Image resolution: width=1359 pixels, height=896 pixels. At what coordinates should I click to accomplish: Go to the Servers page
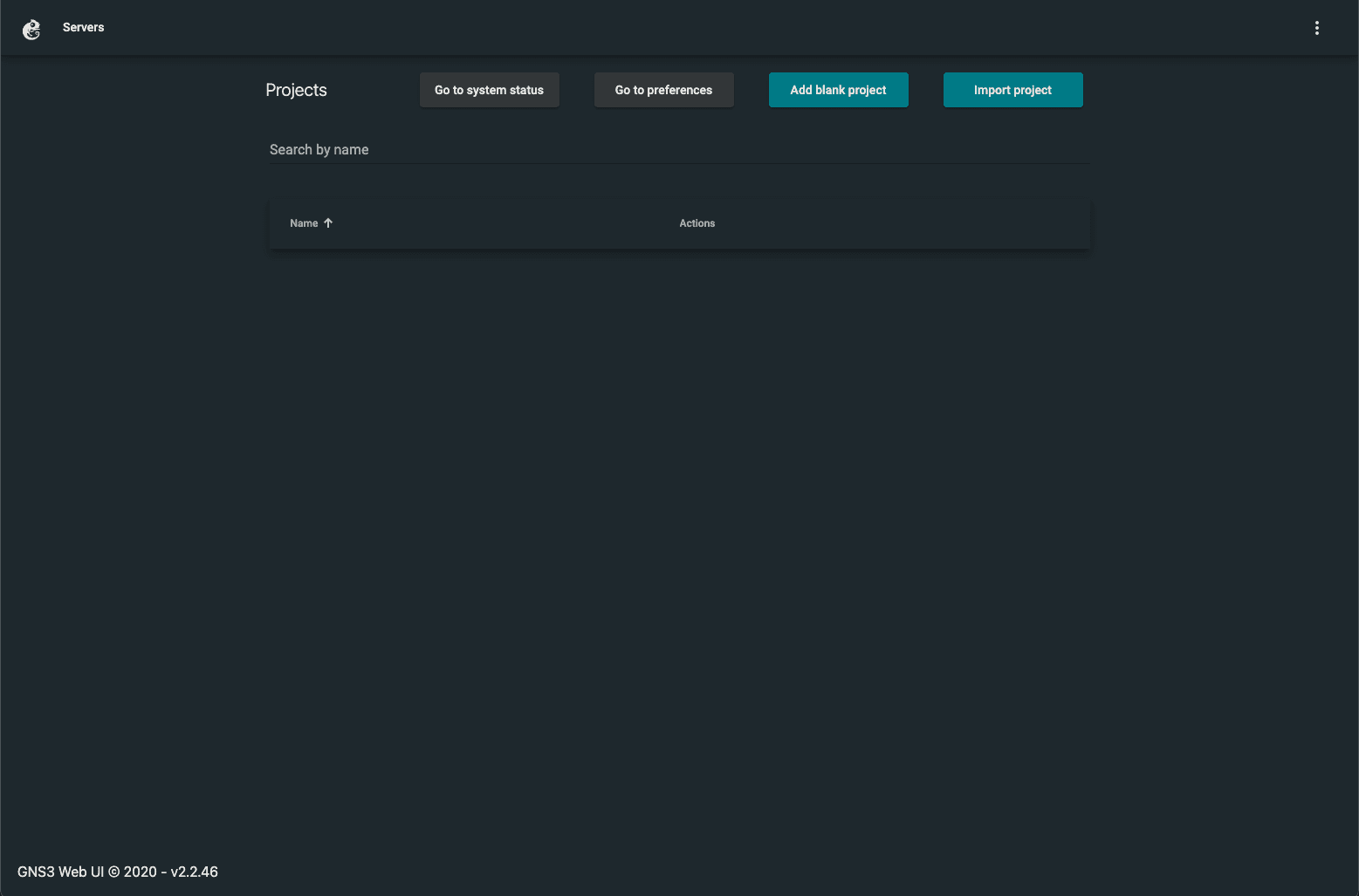83,28
